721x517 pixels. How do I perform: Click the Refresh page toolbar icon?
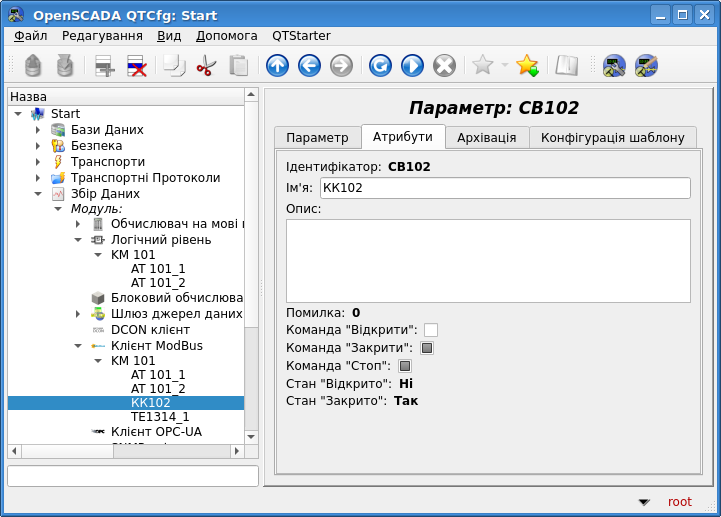(380, 66)
